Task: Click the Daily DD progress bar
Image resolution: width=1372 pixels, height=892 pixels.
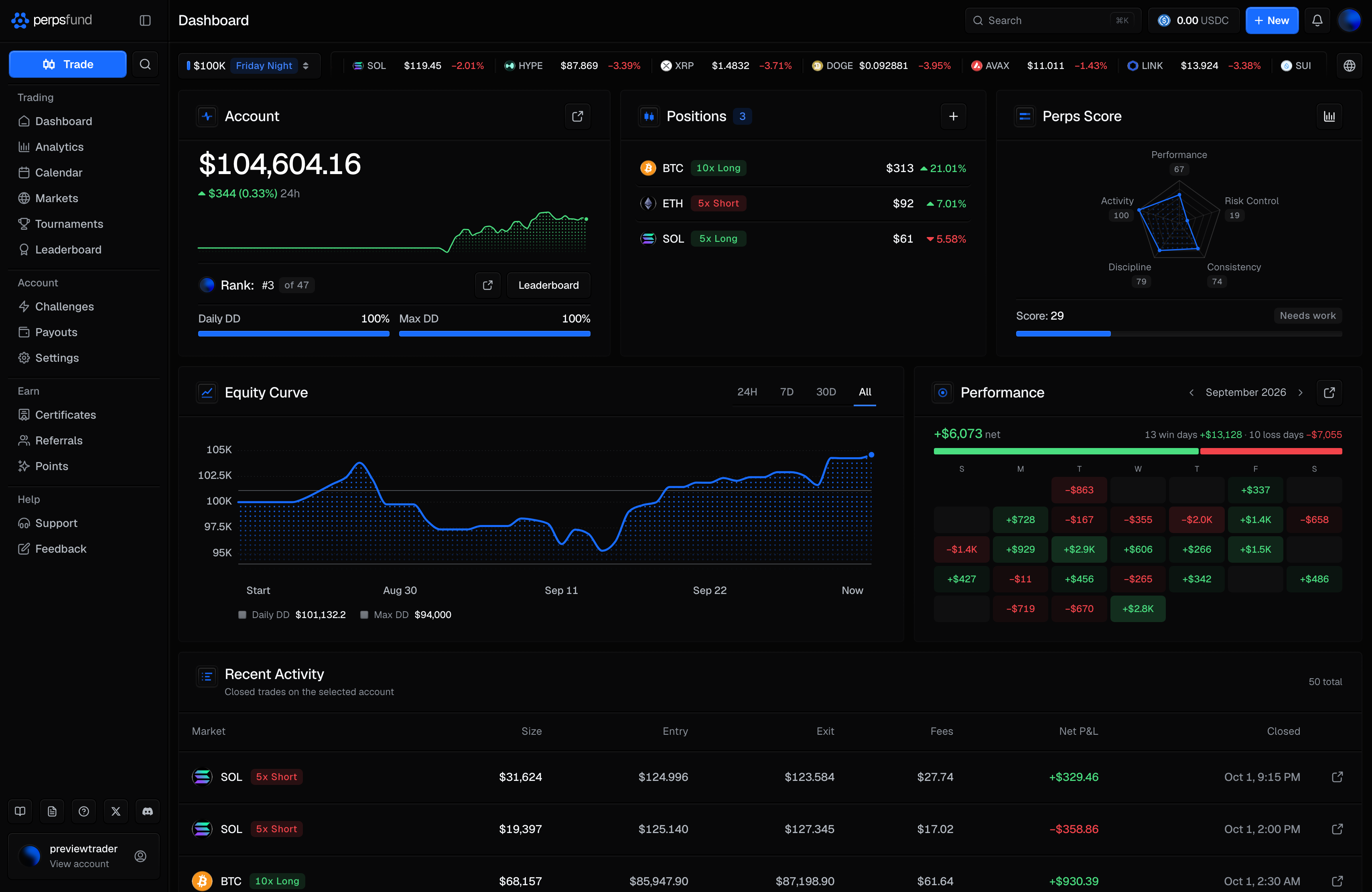Action: (x=293, y=334)
